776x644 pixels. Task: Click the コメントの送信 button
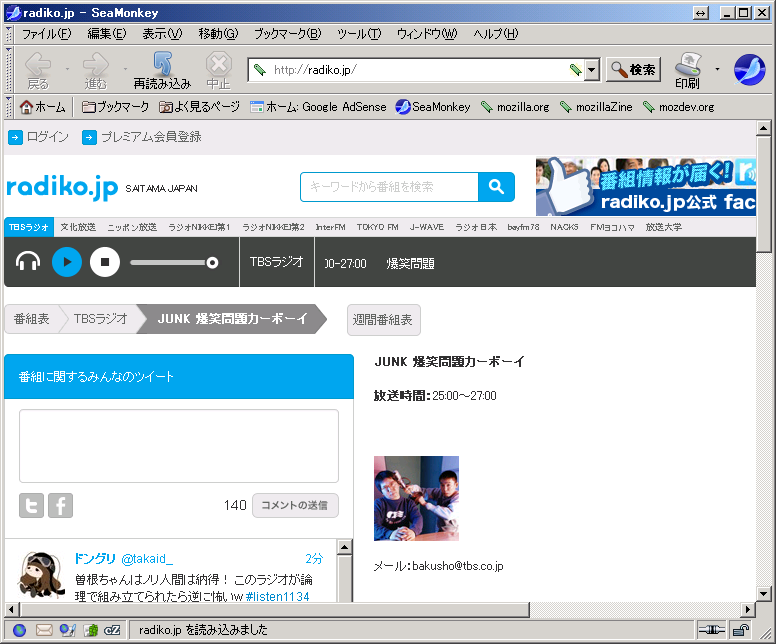tap(295, 505)
